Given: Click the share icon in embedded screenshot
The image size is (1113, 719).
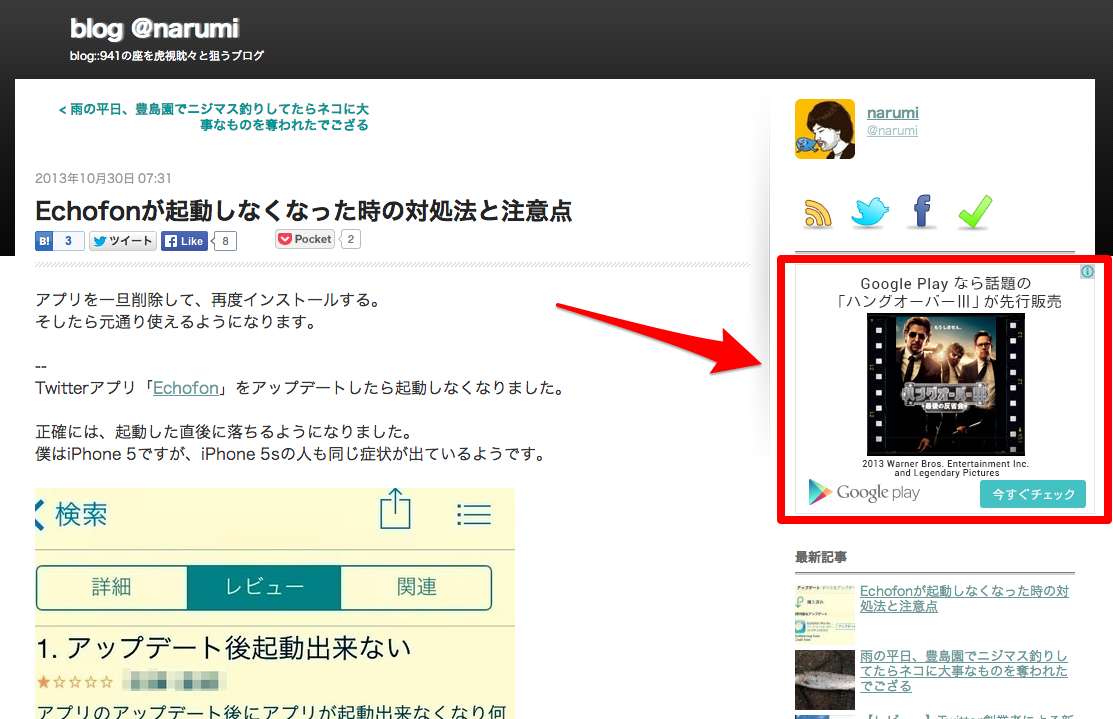Looking at the screenshot, I should 395,509.
